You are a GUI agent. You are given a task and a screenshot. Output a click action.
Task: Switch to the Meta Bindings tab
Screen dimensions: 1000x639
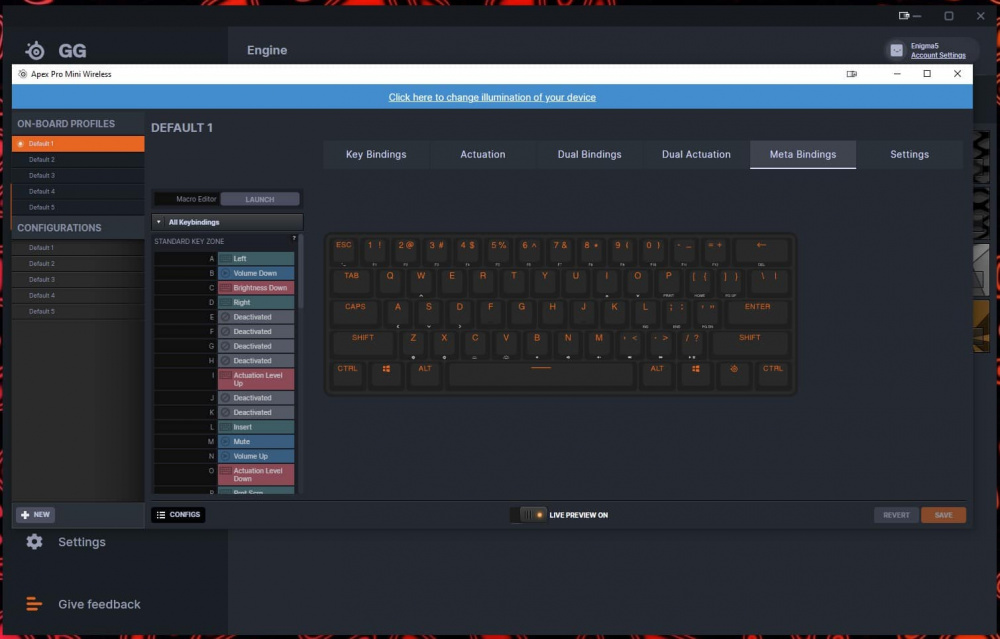pos(803,154)
